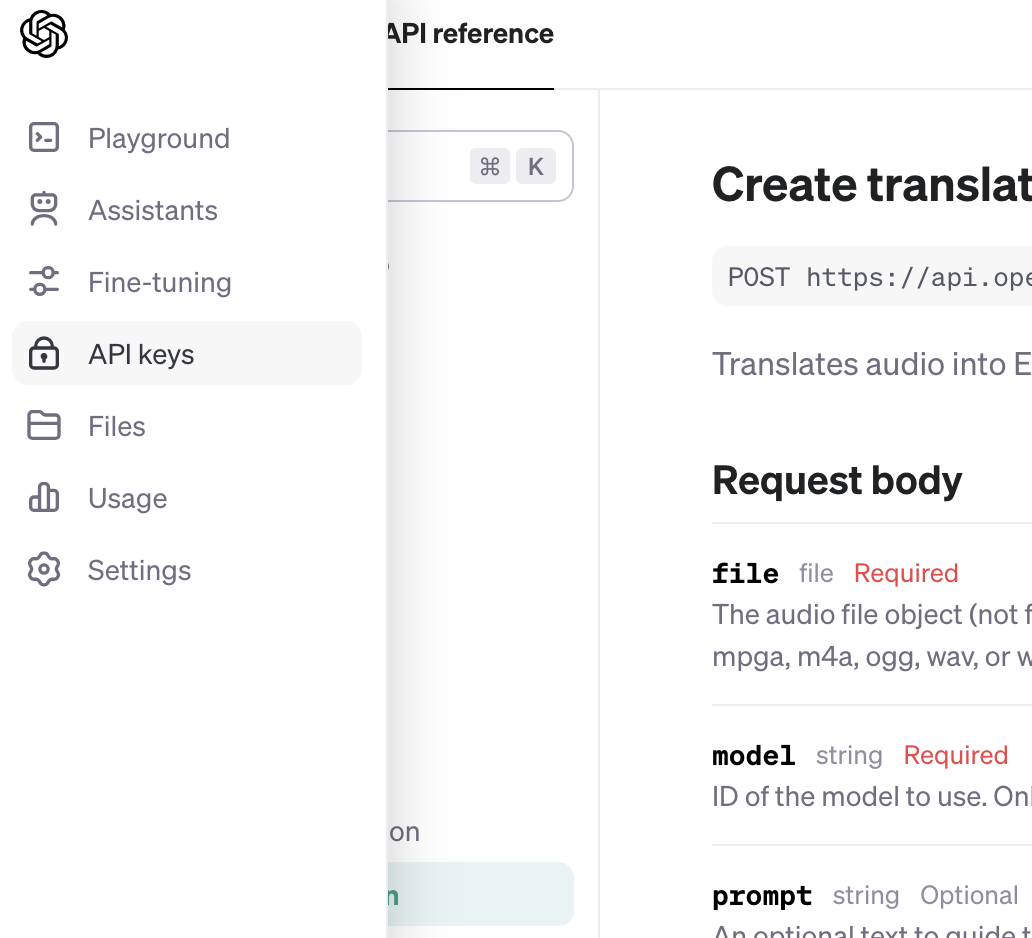Viewport: 1032px width, 938px height.
Task: Click the prompt parameter name
Action: (x=762, y=896)
